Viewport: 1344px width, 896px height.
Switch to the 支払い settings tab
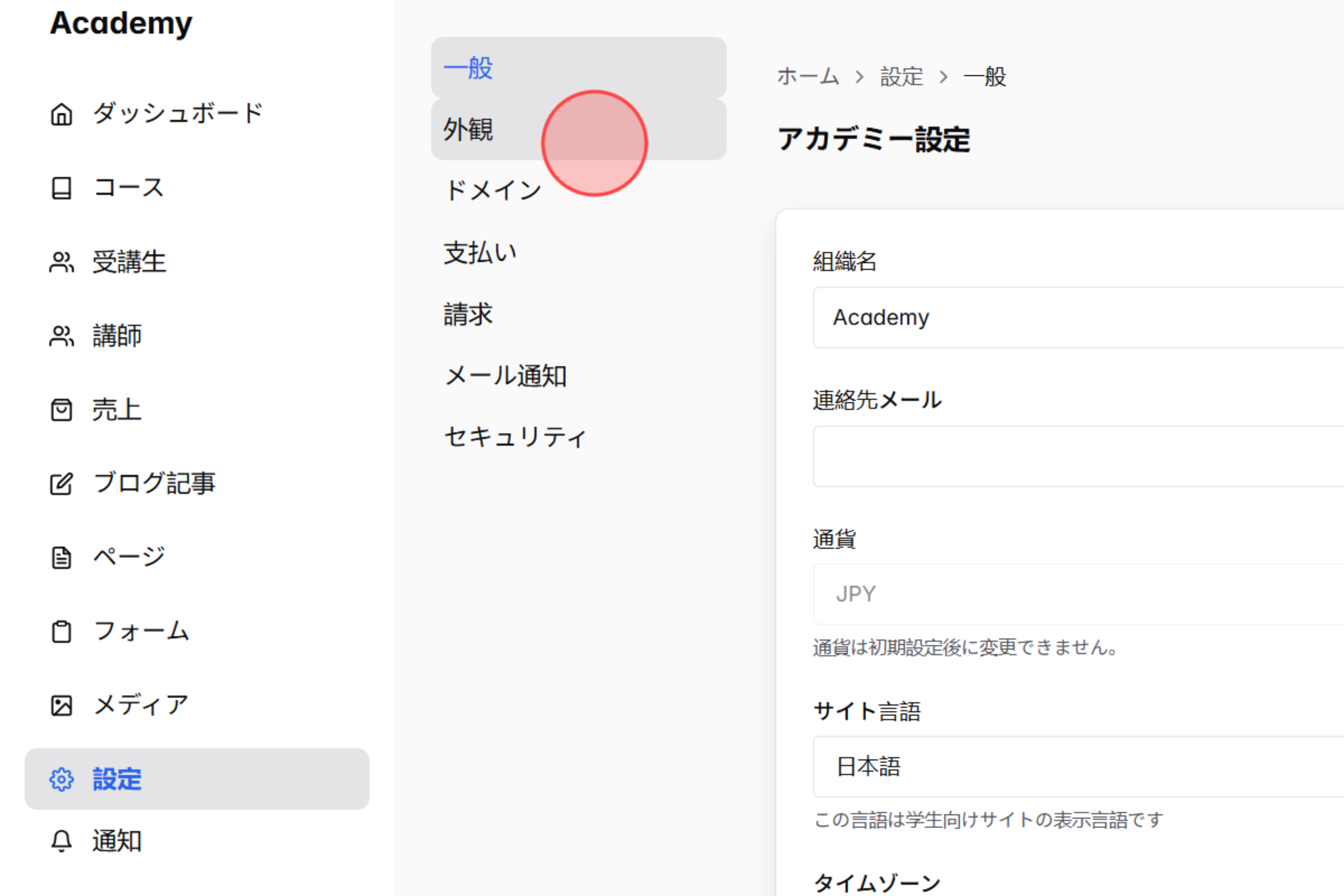click(x=480, y=251)
